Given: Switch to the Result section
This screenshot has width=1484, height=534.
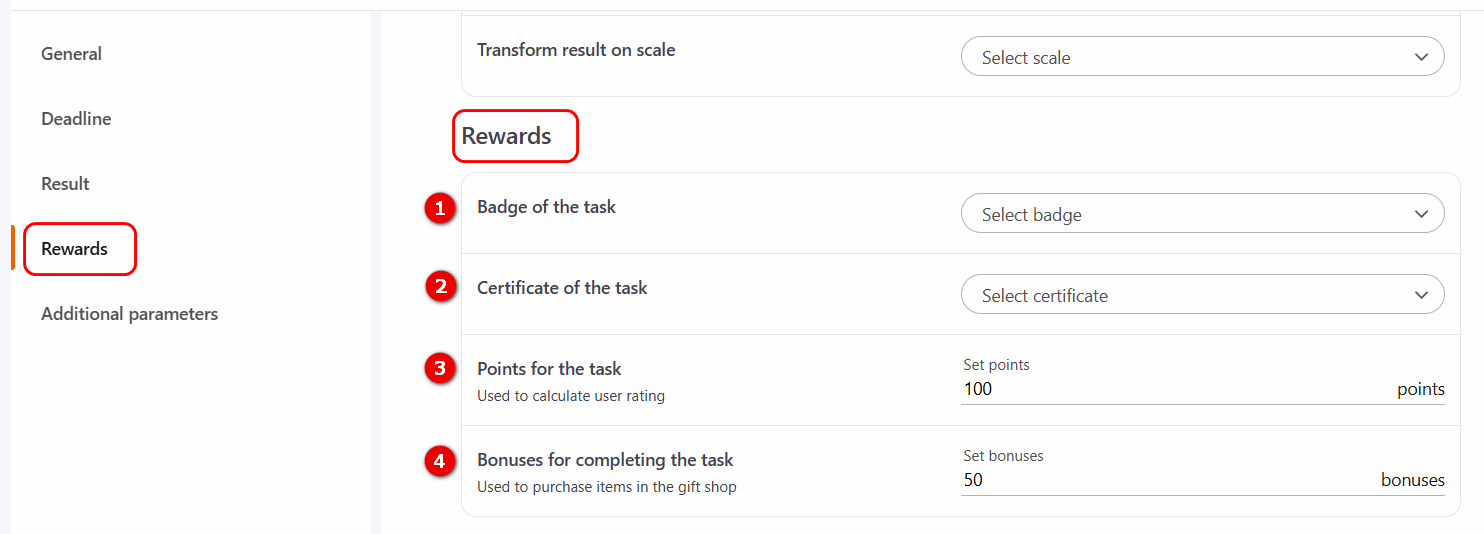Looking at the screenshot, I should (x=65, y=184).
